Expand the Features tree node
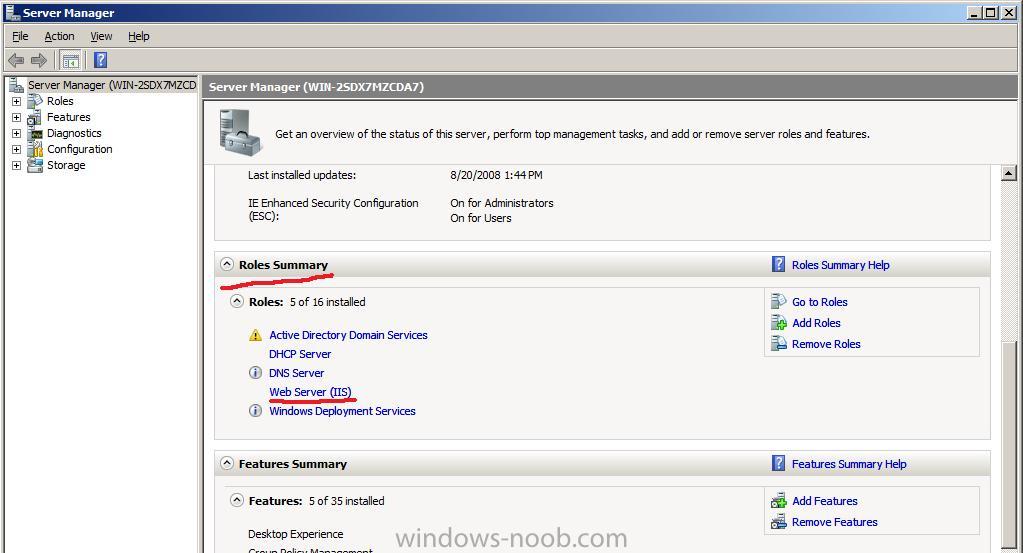This screenshot has width=1023, height=553. 16,117
